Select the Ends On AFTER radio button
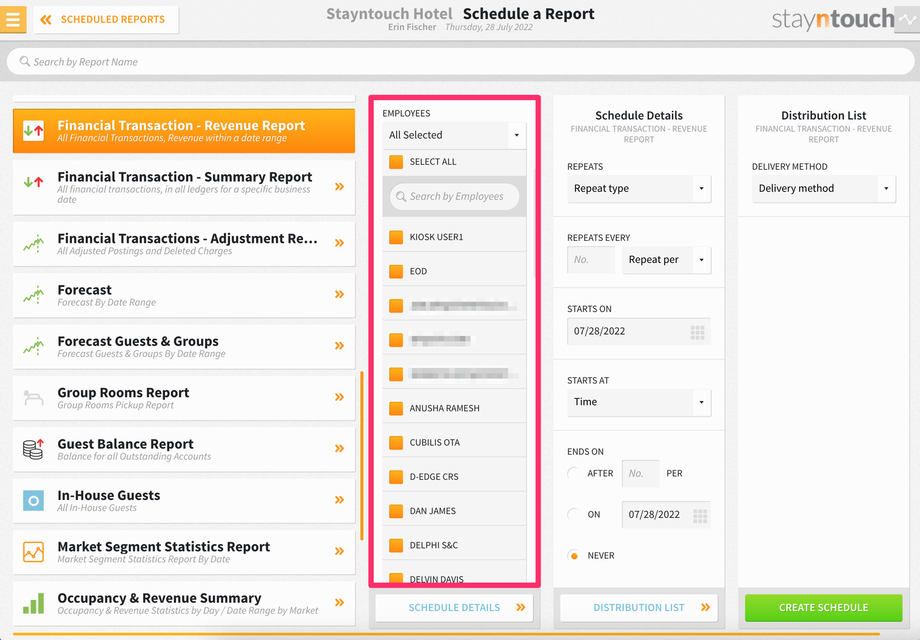Viewport: 920px width, 640px height. (x=574, y=473)
